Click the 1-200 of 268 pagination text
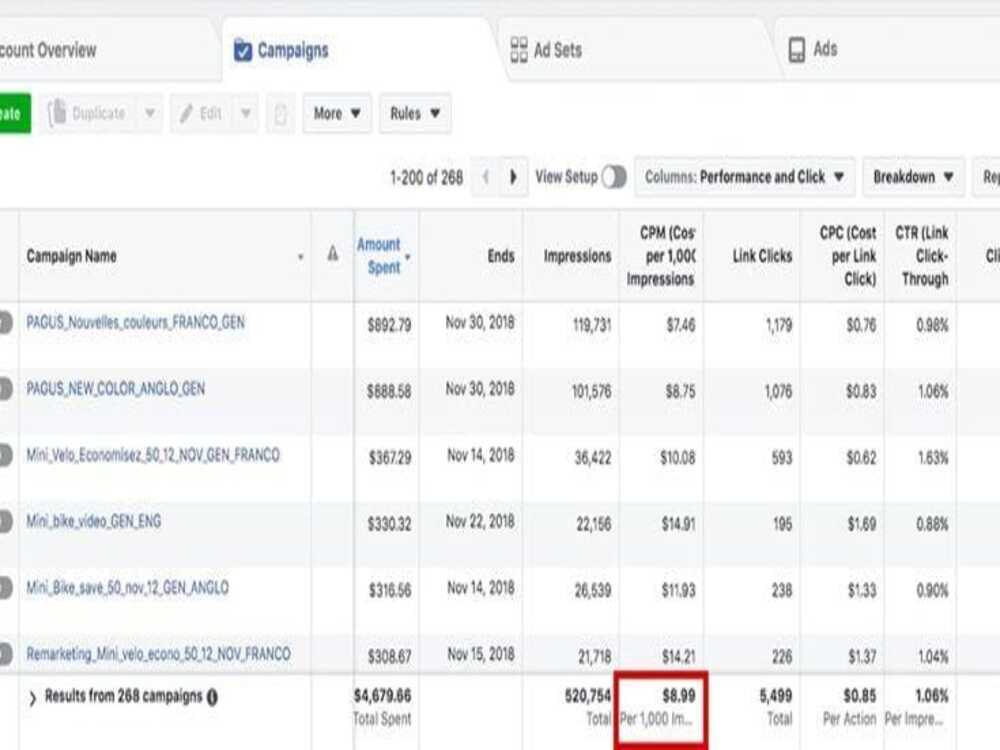 coord(426,177)
